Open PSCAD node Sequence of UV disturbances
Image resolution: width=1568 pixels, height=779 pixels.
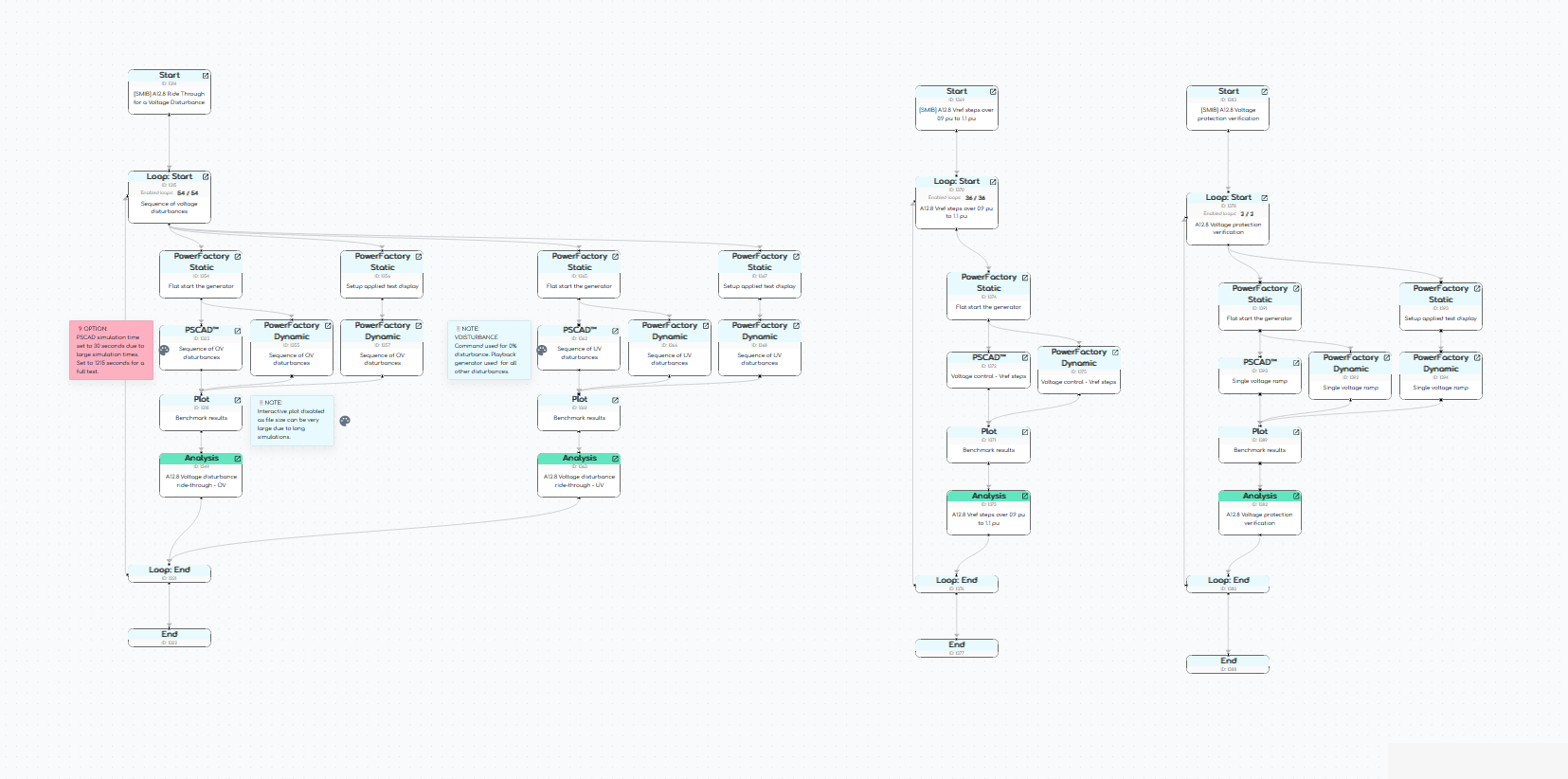[616, 331]
